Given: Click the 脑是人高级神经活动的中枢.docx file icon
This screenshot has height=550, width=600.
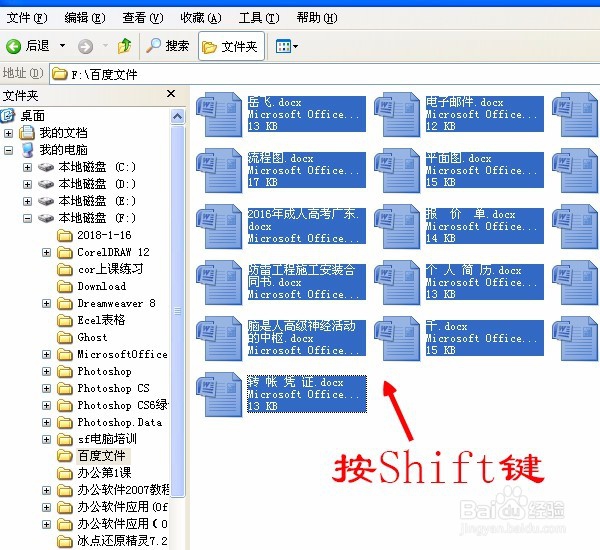Looking at the screenshot, I should click(219, 338).
